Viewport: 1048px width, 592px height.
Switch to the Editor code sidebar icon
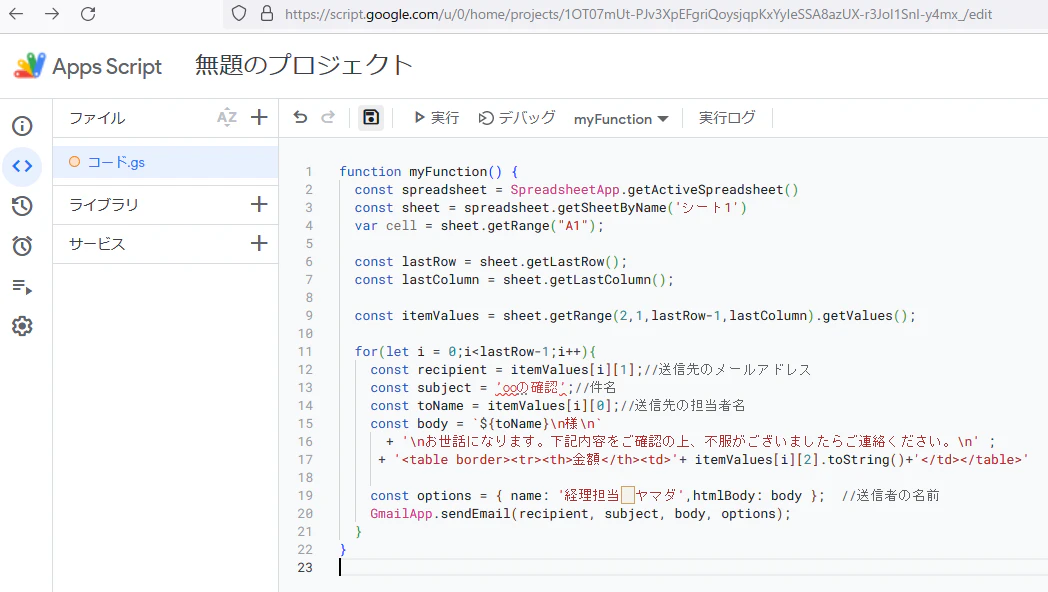[x=22, y=166]
